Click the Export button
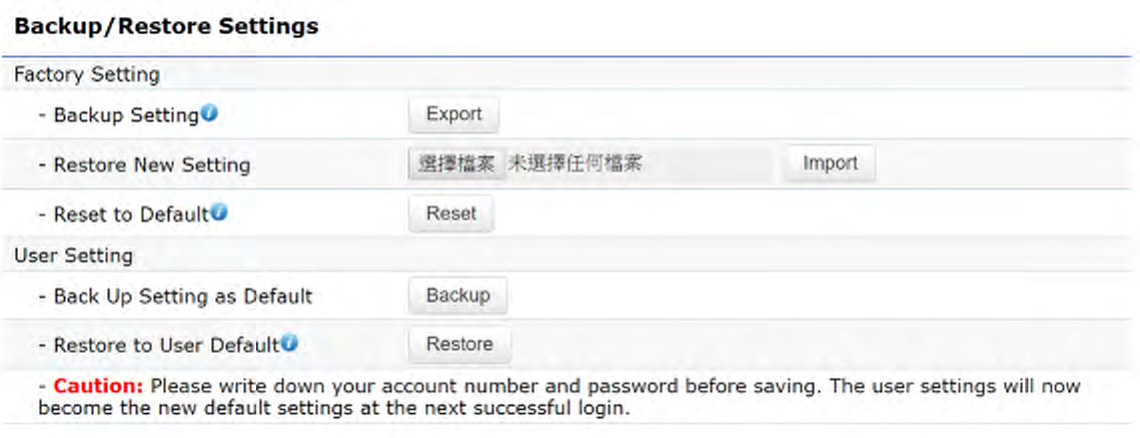Image resolution: width=1140 pixels, height=438 pixels. [454, 115]
